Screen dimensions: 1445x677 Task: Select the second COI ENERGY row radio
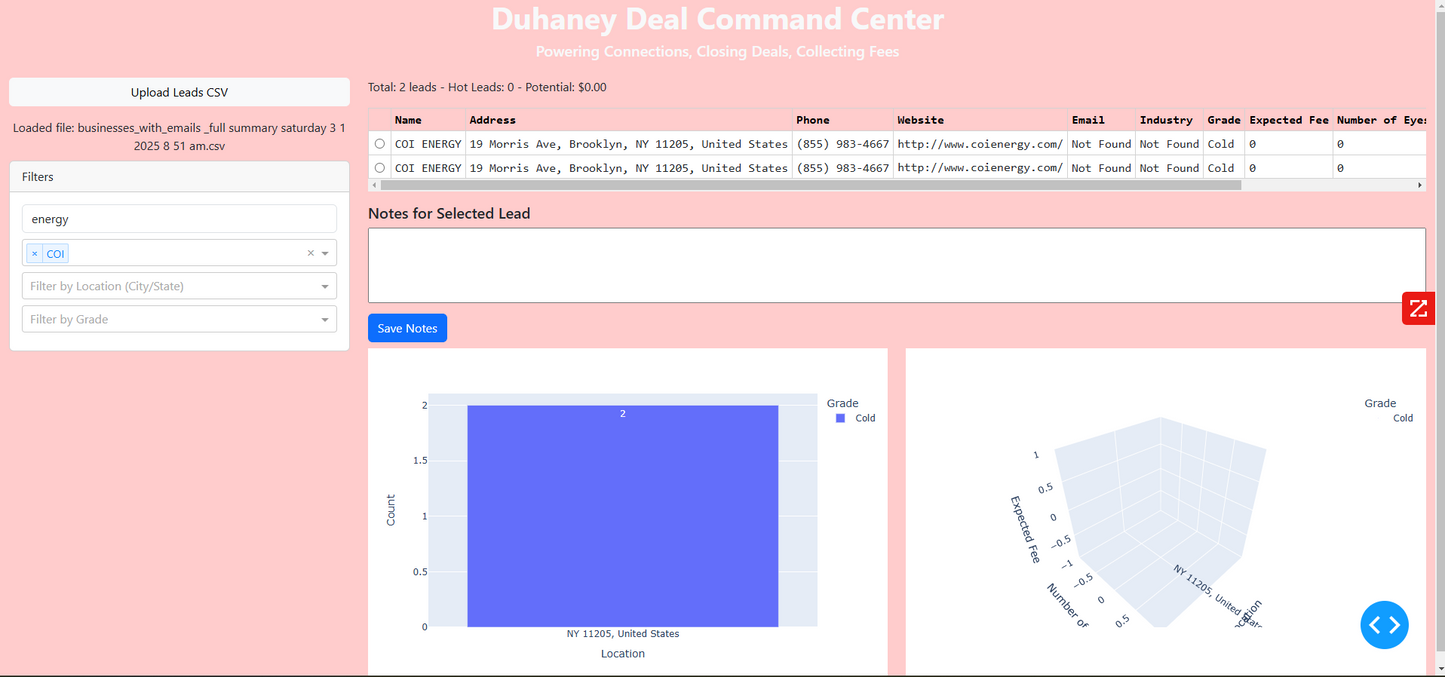point(380,168)
